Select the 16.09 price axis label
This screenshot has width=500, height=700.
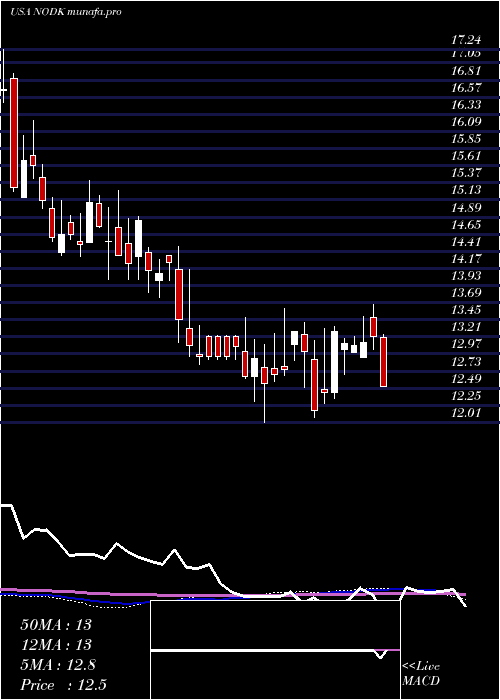tap(466, 122)
